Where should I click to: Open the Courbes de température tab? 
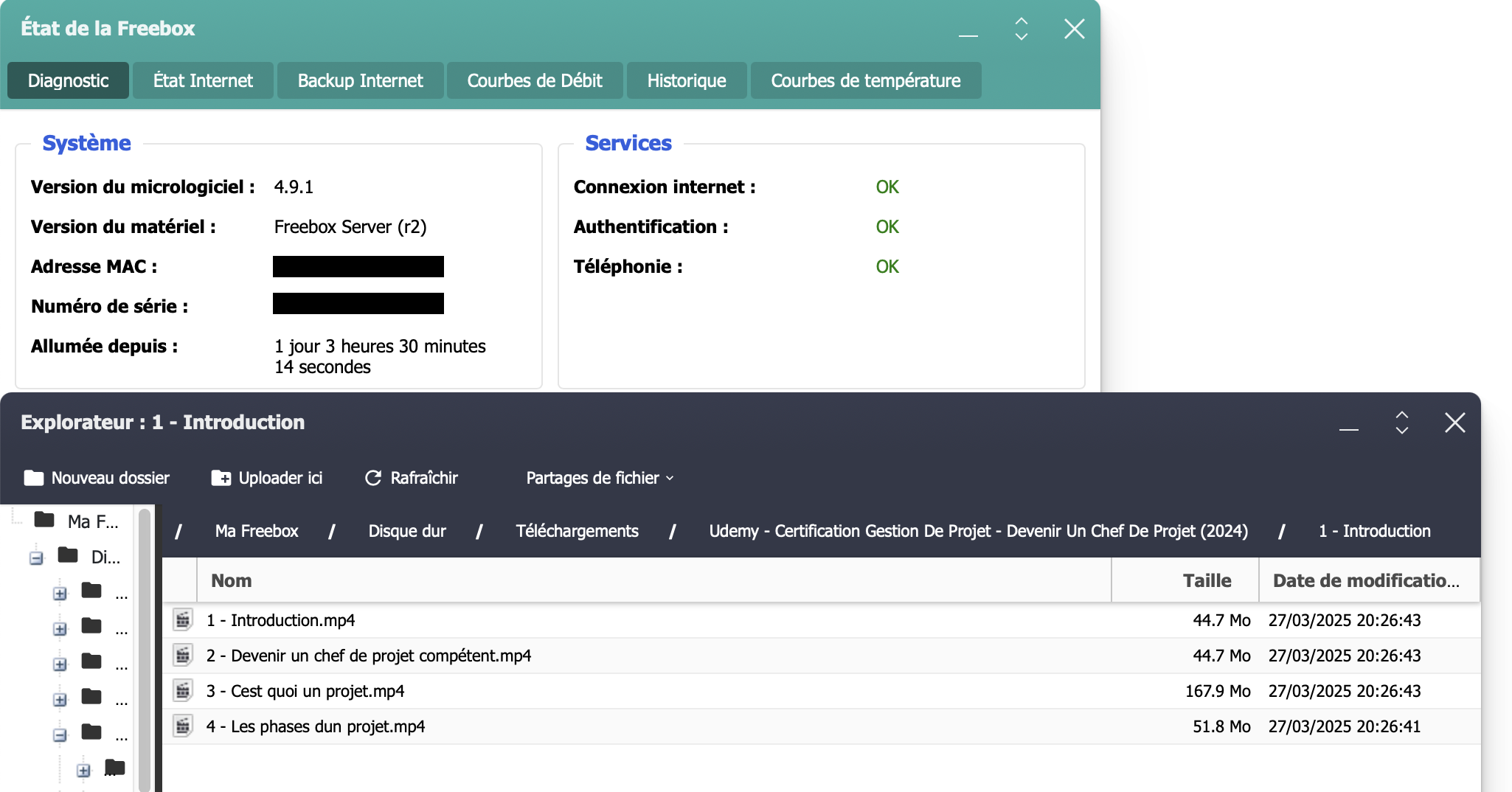coord(865,80)
